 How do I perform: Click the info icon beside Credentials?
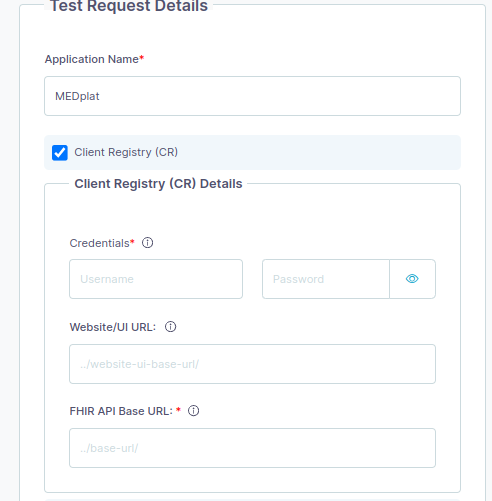[x=147, y=243]
